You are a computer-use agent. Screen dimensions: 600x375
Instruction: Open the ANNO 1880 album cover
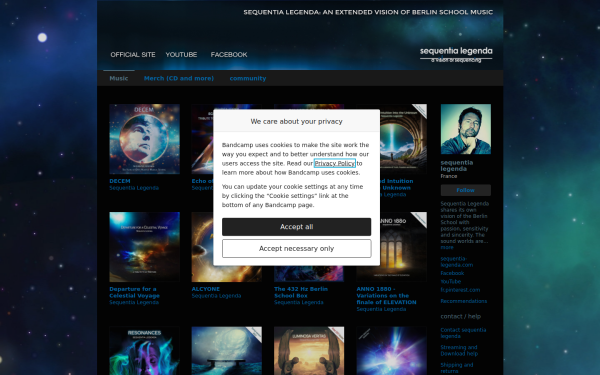403,247
